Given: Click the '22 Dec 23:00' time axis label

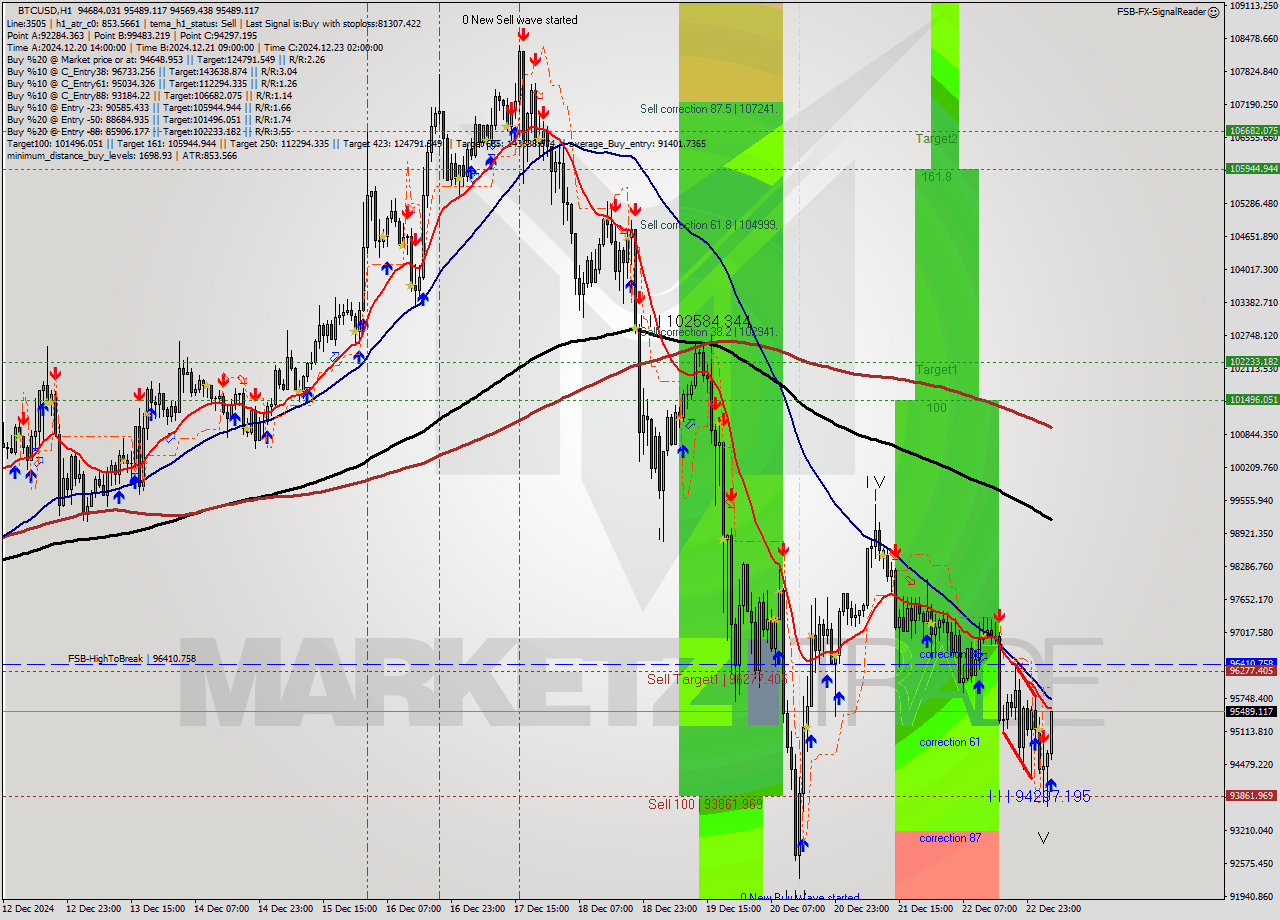Looking at the screenshot, I should pyautogui.click(x=1054, y=909).
